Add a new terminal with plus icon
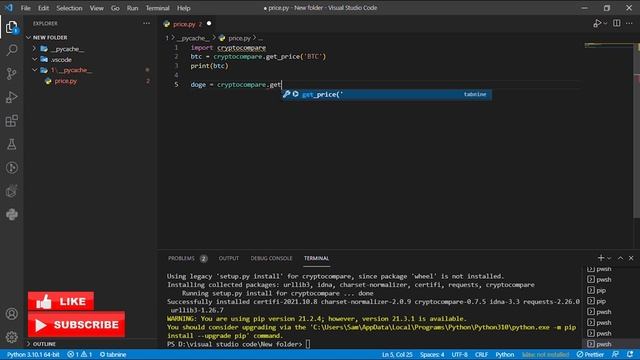 click(600, 258)
